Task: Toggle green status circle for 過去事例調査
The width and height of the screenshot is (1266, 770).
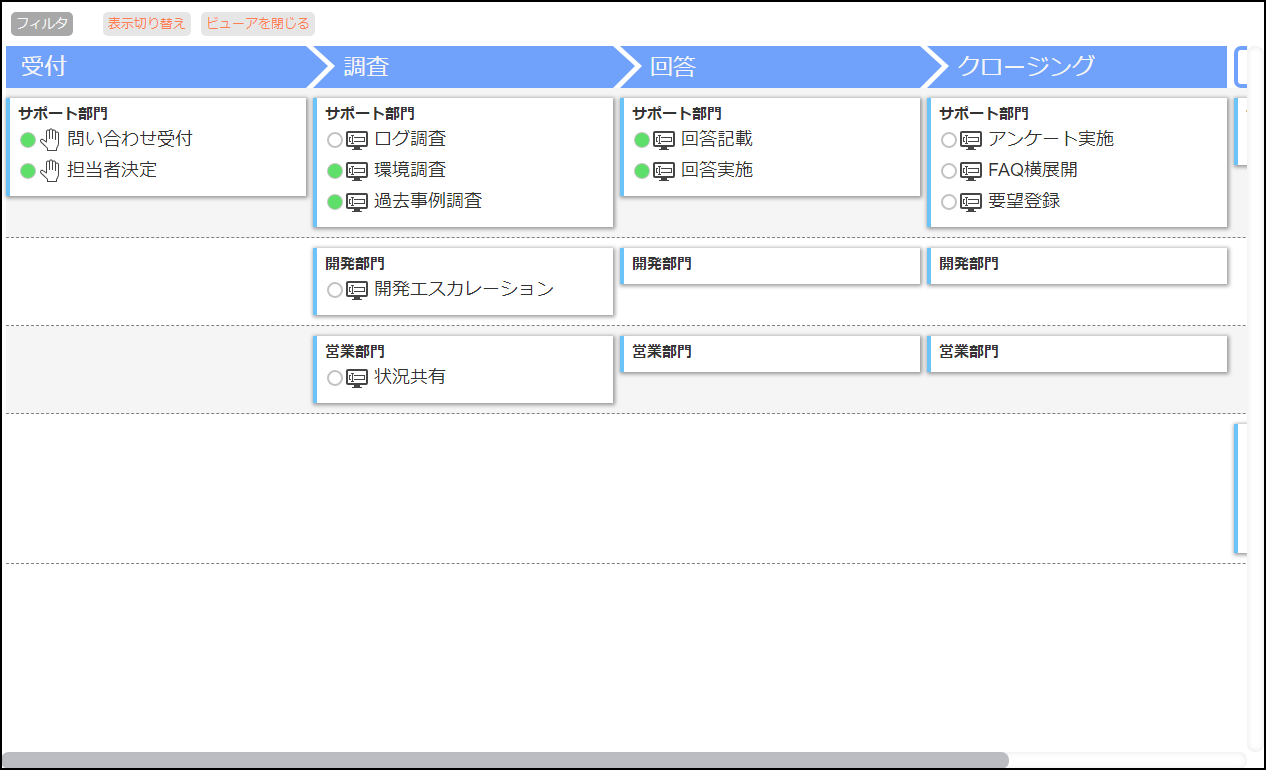Action: point(335,202)
